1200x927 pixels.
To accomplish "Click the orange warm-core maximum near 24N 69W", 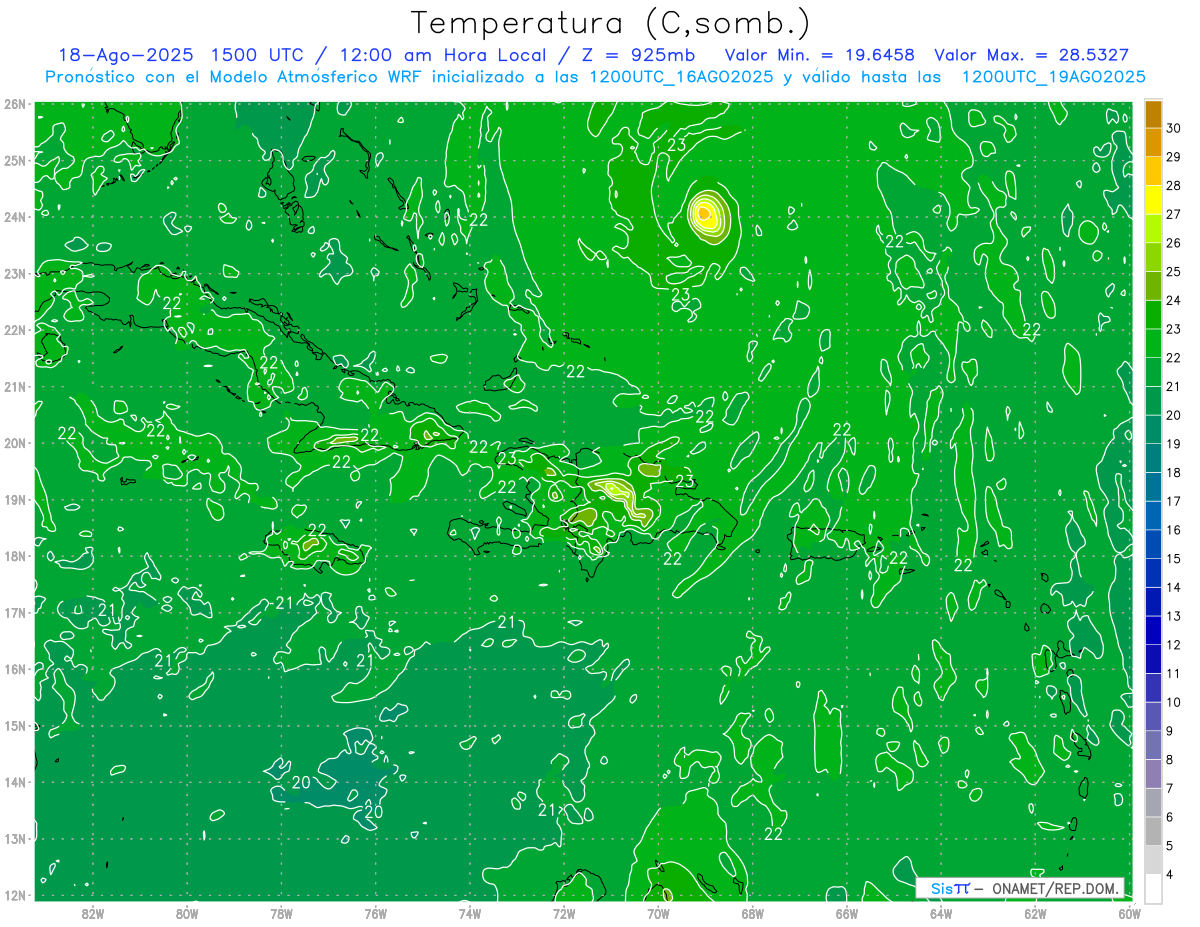I will pyautogui.click(x=704, y=212).
